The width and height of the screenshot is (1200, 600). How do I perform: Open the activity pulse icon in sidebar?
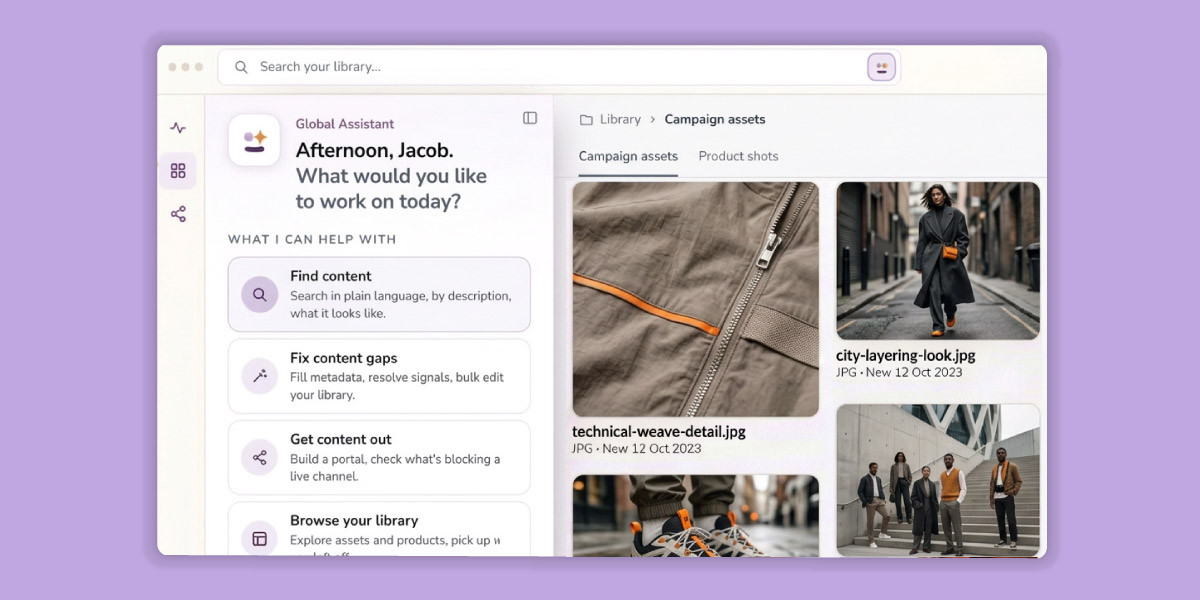coord(178,128)
